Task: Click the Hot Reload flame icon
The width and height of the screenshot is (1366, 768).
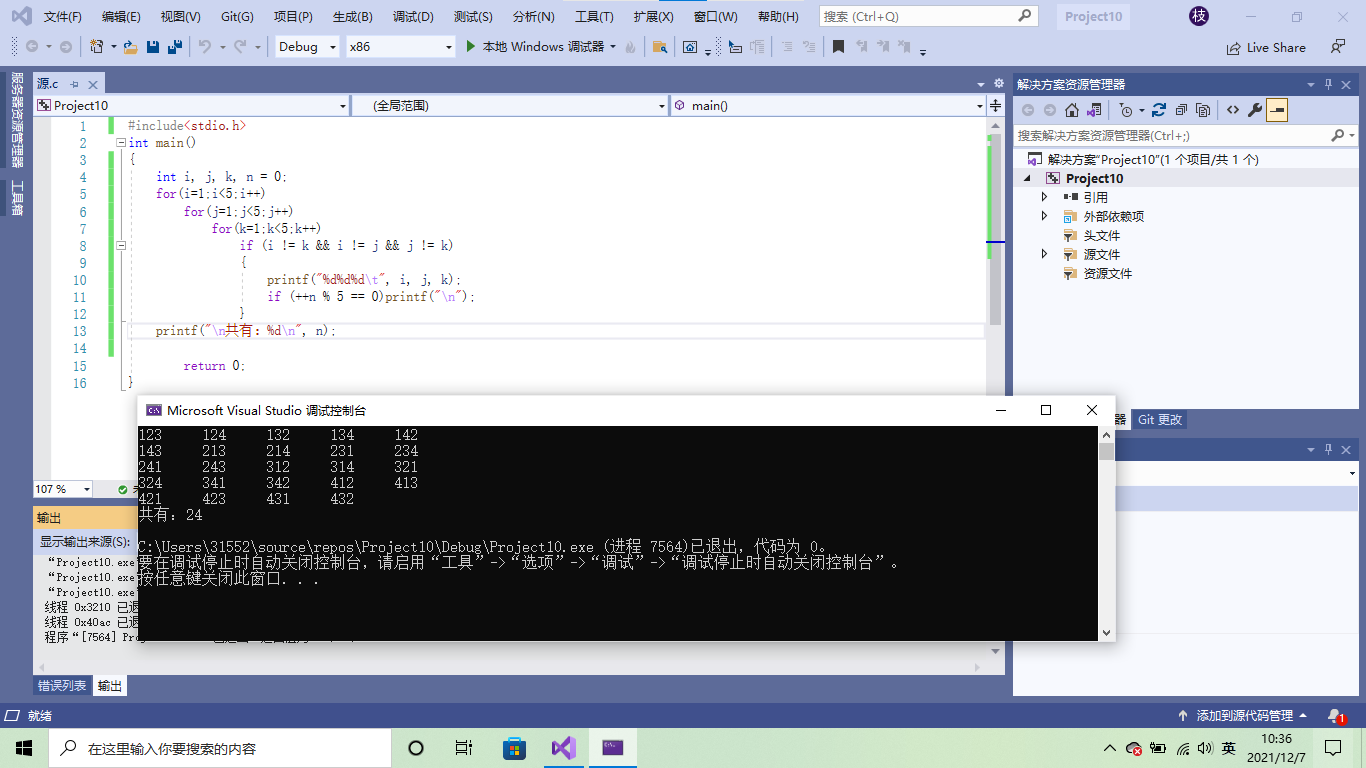Action: click(630, 47)
